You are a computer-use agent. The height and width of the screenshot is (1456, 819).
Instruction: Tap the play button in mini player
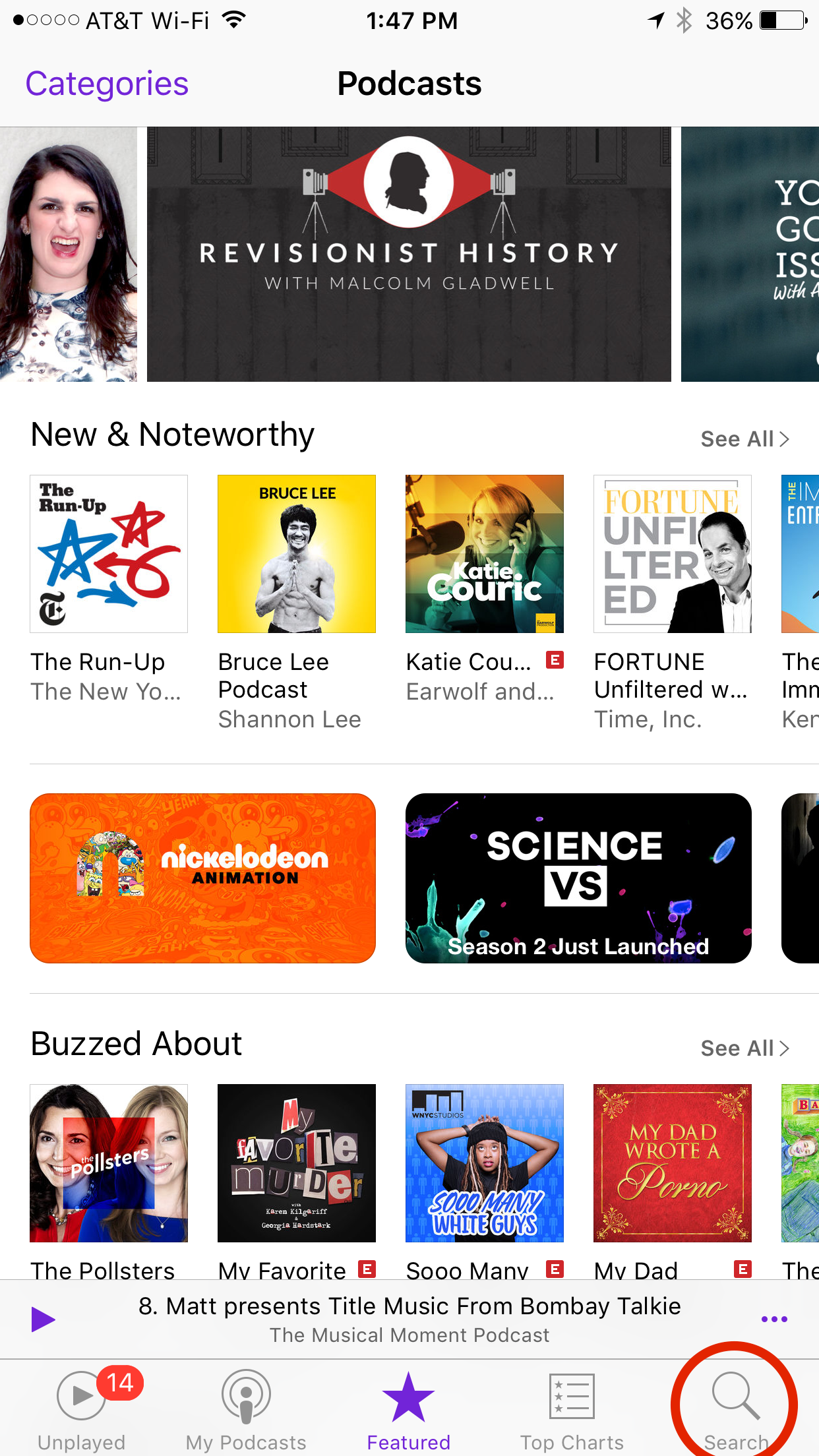(44, 1319)
